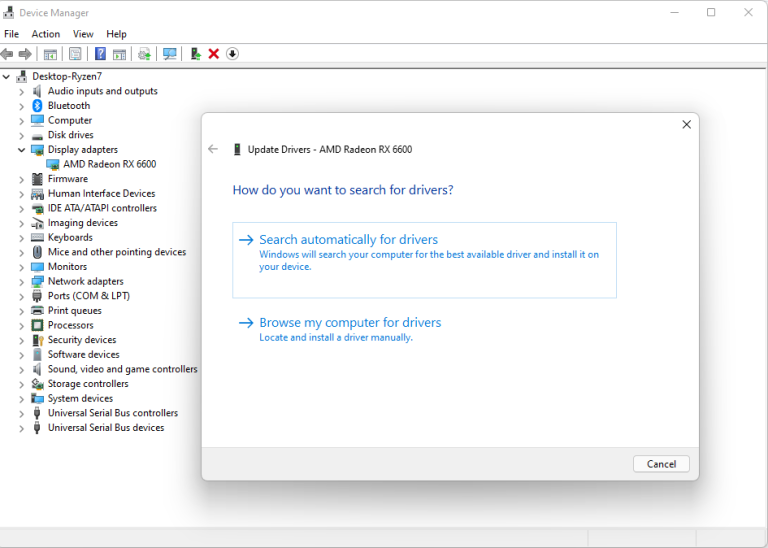Screen dimensions: 768x548
Task: Expand the Imaging devices category
Action: pyautogui.click(x=22, y=224)
